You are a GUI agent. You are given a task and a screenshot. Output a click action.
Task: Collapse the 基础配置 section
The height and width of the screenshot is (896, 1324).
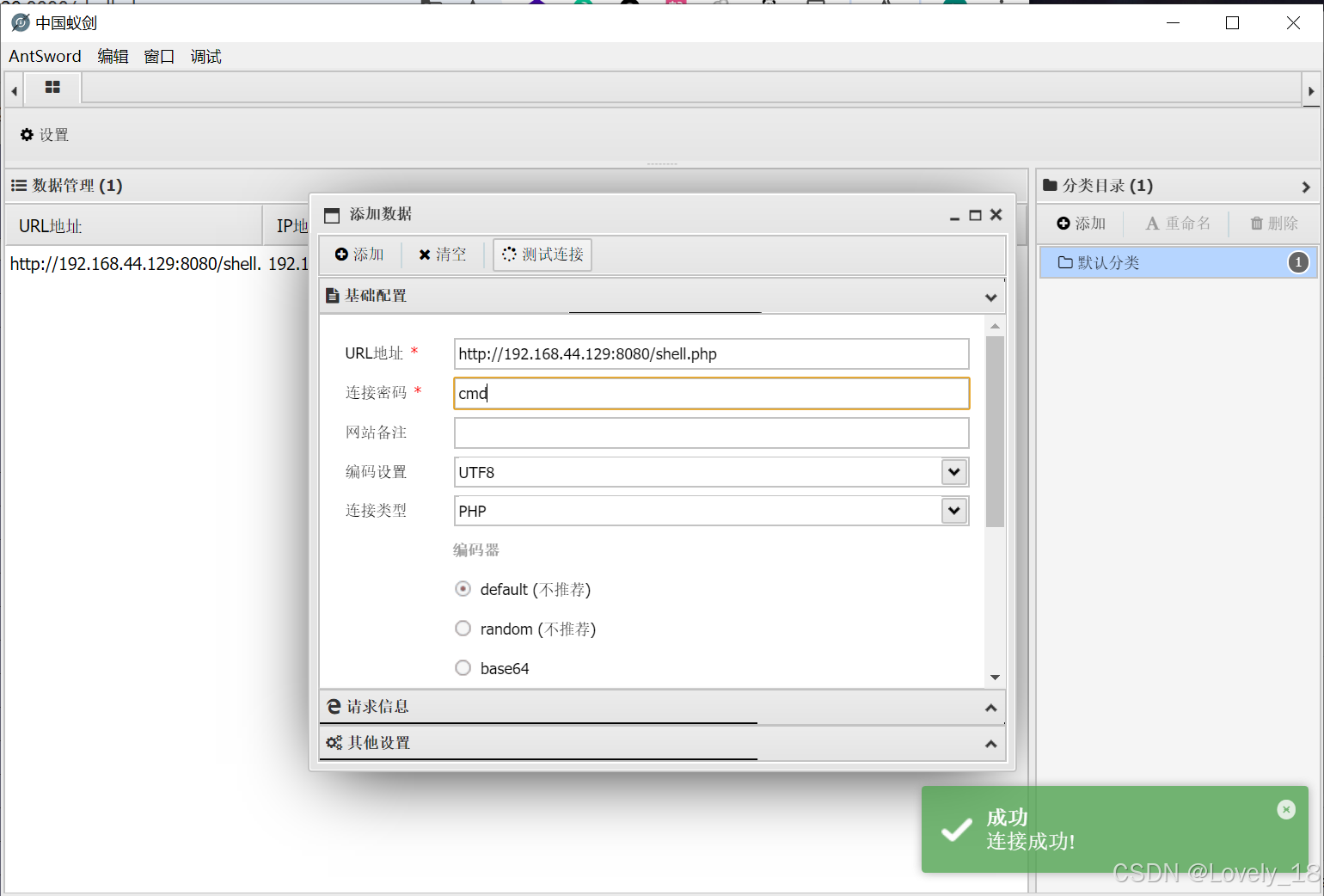click(x=991, y=298)
